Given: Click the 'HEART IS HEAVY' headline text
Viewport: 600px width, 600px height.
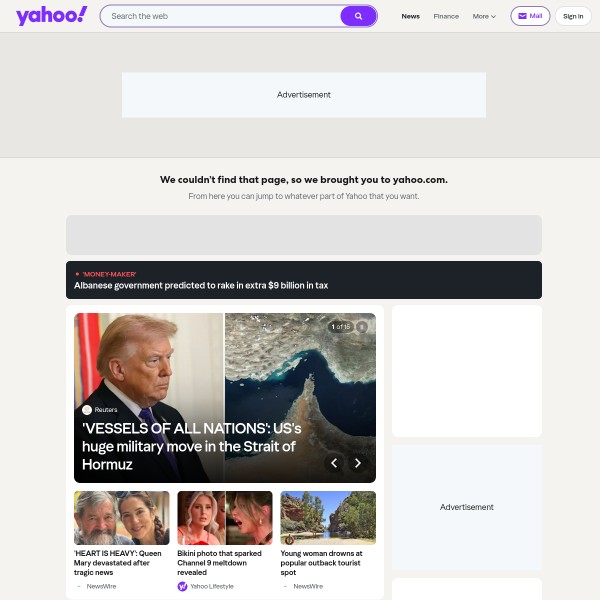Looking at the screenshot, I should (117, 563).
